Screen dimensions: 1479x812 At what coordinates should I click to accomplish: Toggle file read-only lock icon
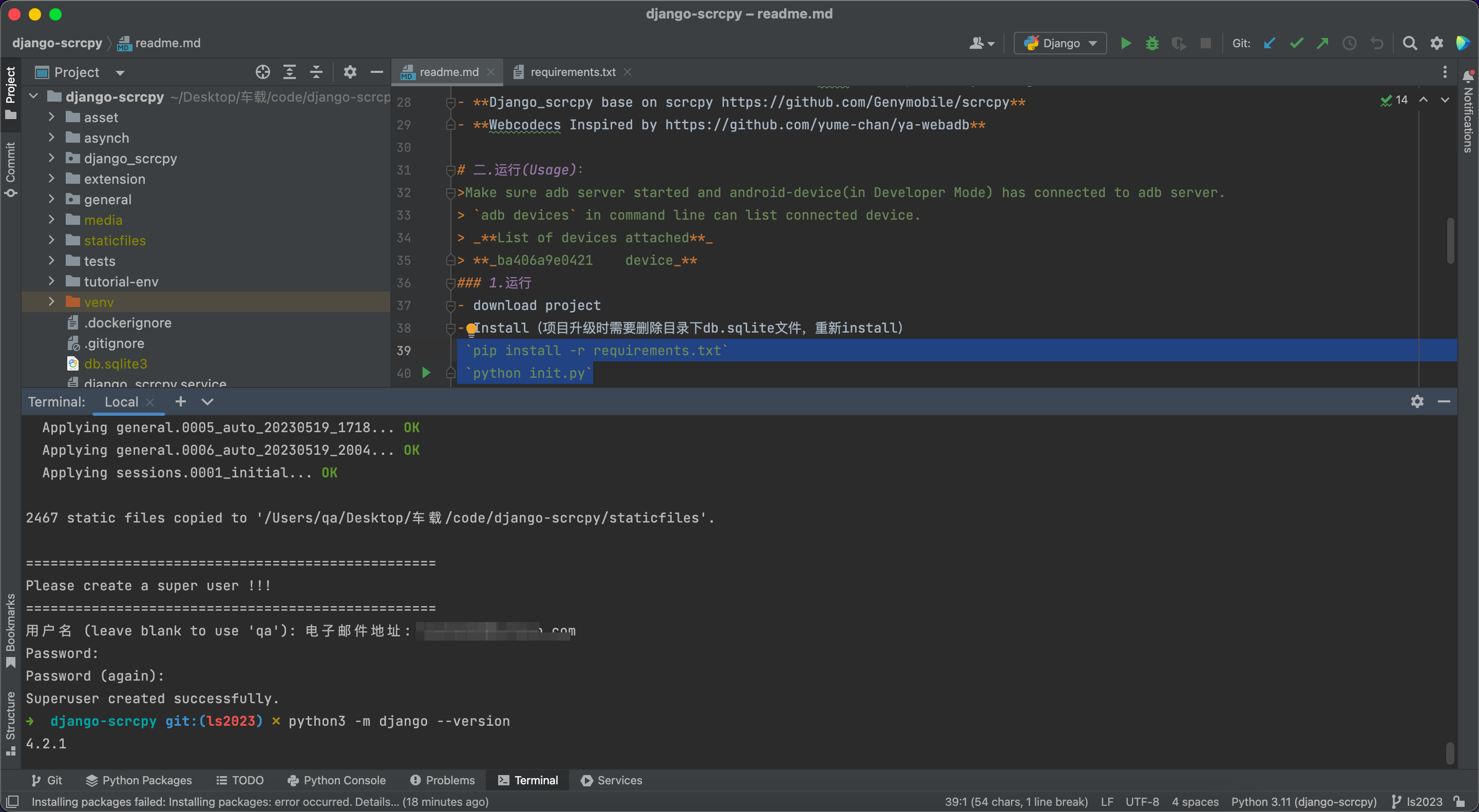[1459, 802]
